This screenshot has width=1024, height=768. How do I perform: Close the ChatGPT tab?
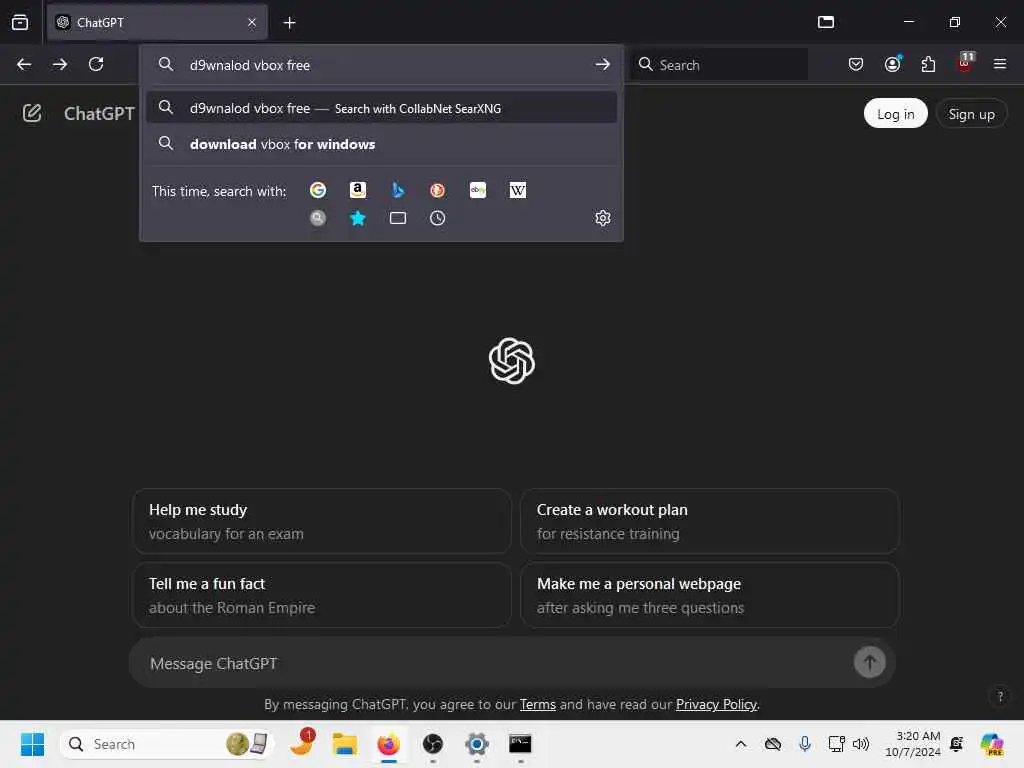click(x=252, y=22)
